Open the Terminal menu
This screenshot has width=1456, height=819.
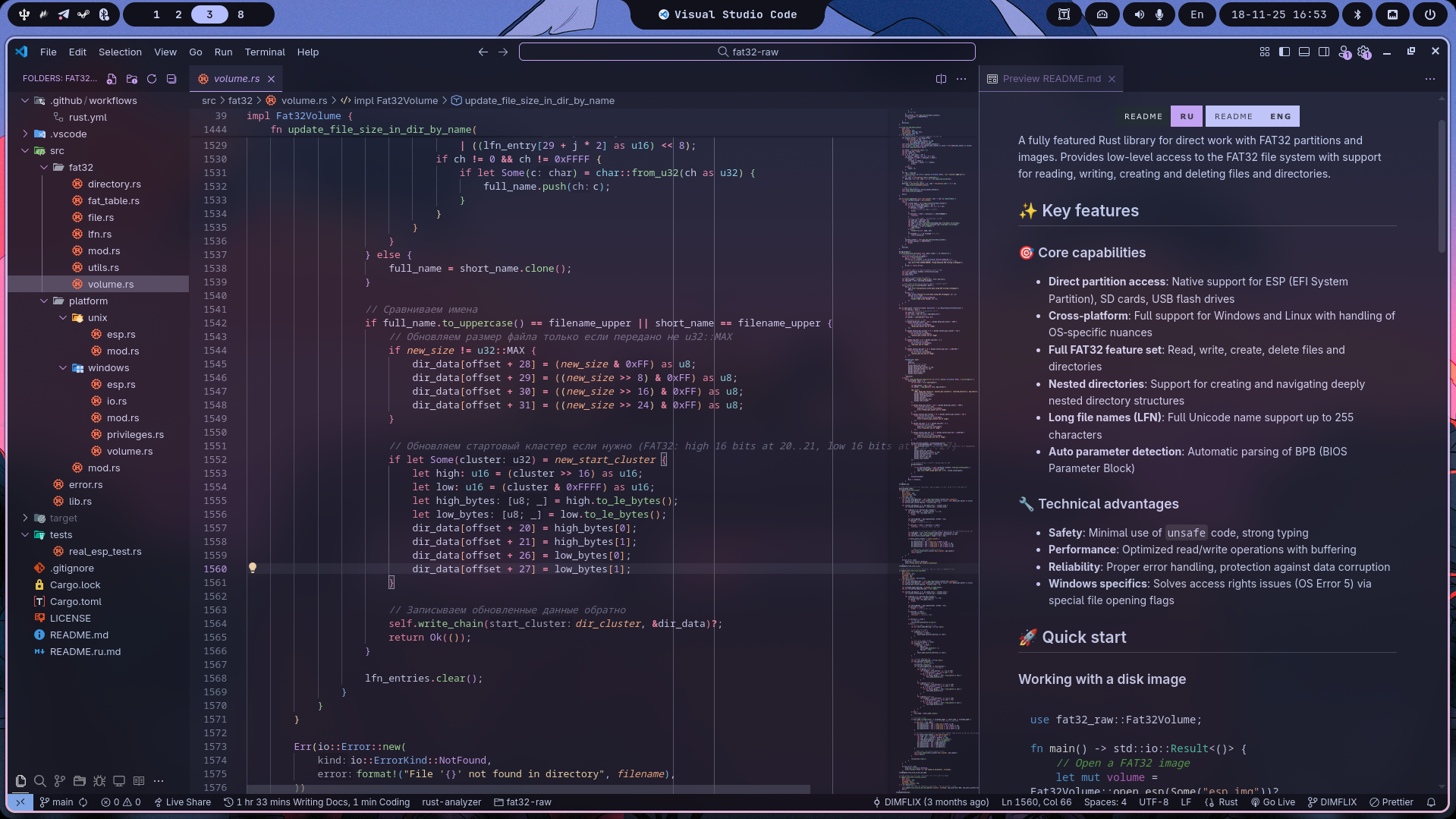[264, 52]
